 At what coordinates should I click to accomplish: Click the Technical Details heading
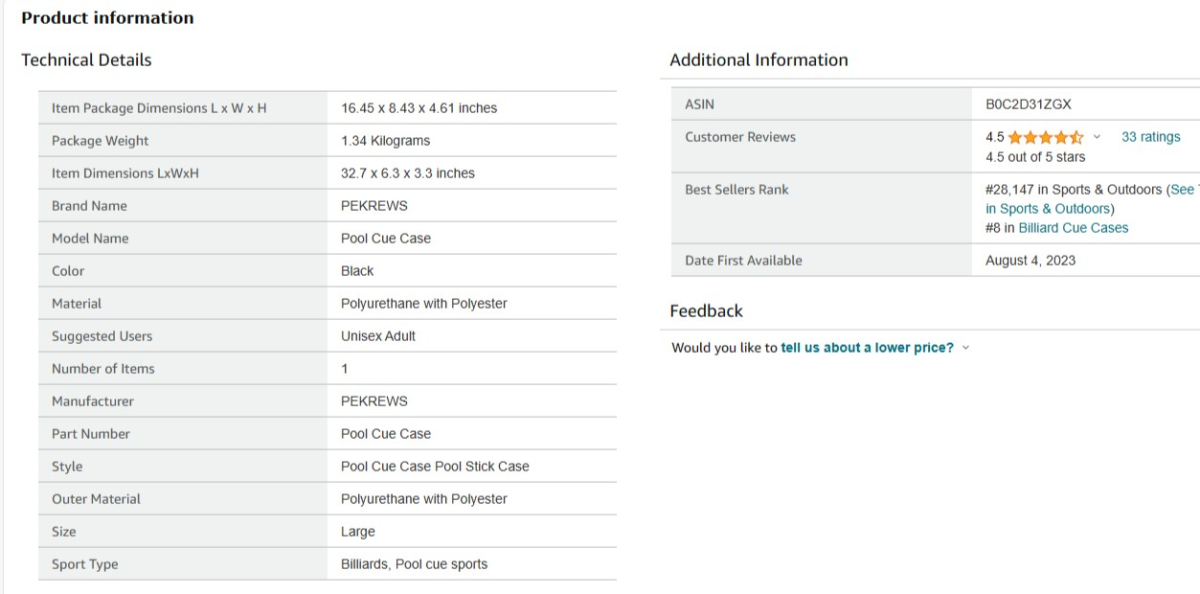[x=86, y=60]
